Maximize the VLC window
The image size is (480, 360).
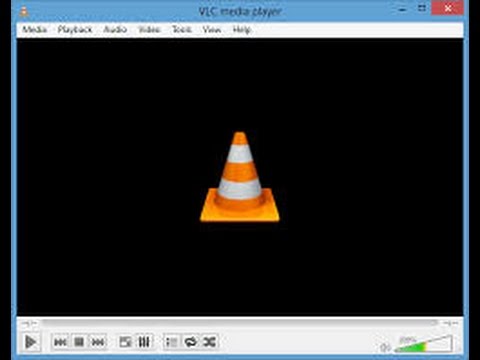(x=422, y=9)
